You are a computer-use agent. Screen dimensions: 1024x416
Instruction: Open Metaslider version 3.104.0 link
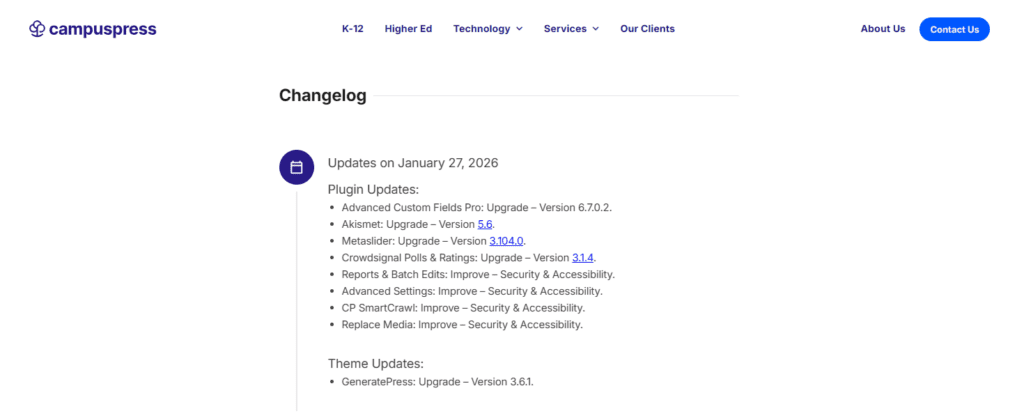coord(506,241)
